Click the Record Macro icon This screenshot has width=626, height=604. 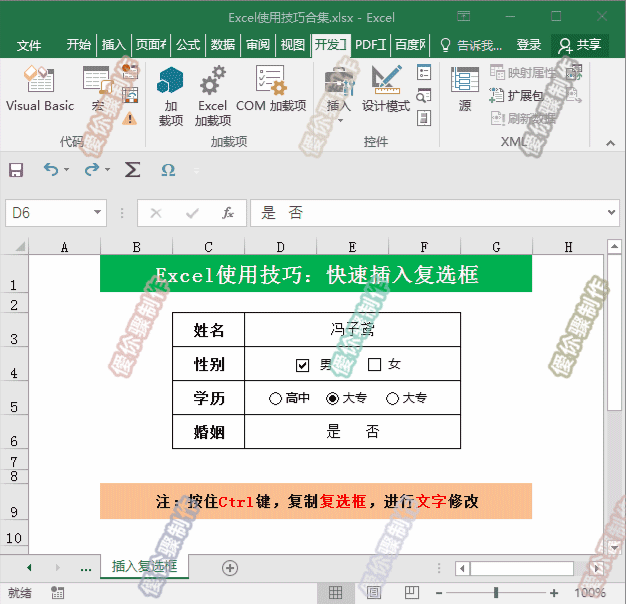coord(130,72)
